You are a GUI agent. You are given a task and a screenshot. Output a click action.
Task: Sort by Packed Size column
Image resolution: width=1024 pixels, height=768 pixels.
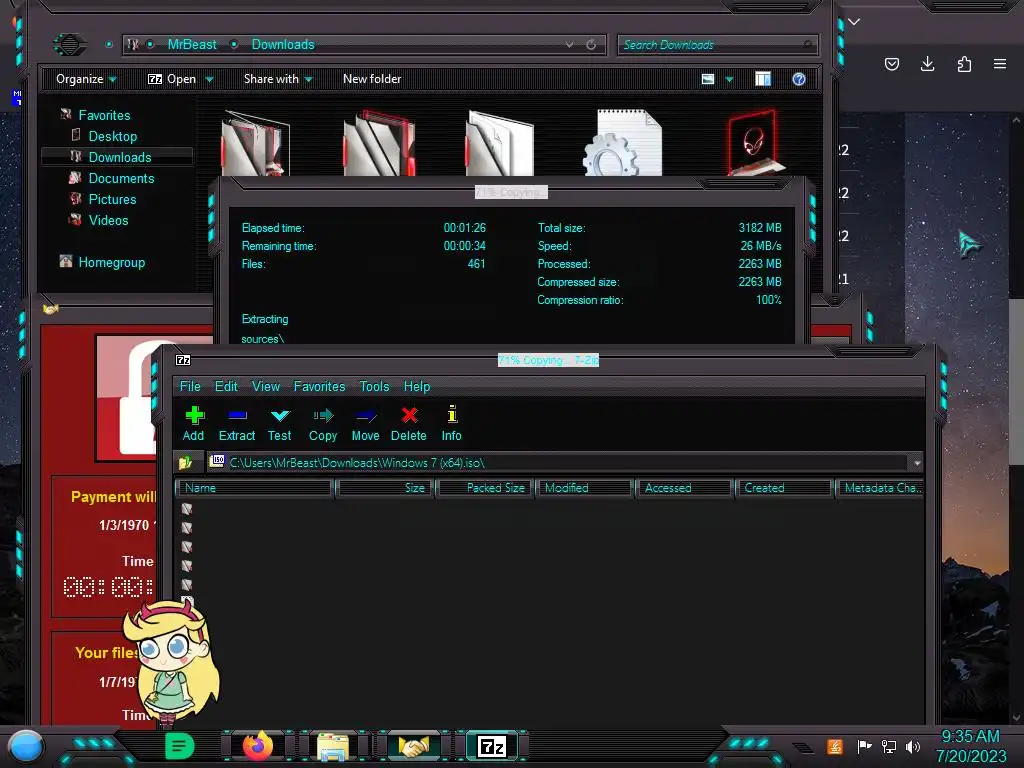485,488
